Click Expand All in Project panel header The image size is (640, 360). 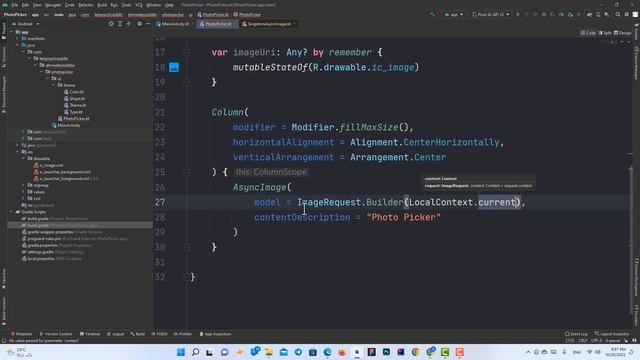(x=120, y=24)
